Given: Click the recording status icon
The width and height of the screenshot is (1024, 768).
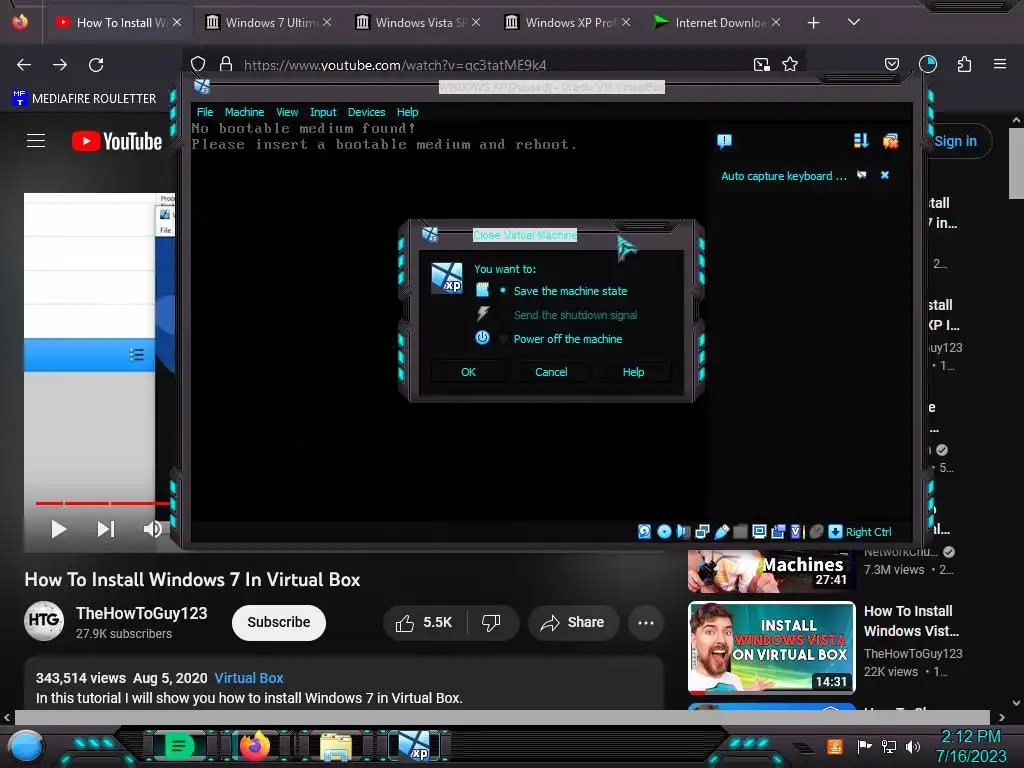Looking at the screenshot, I should point(778,532).
